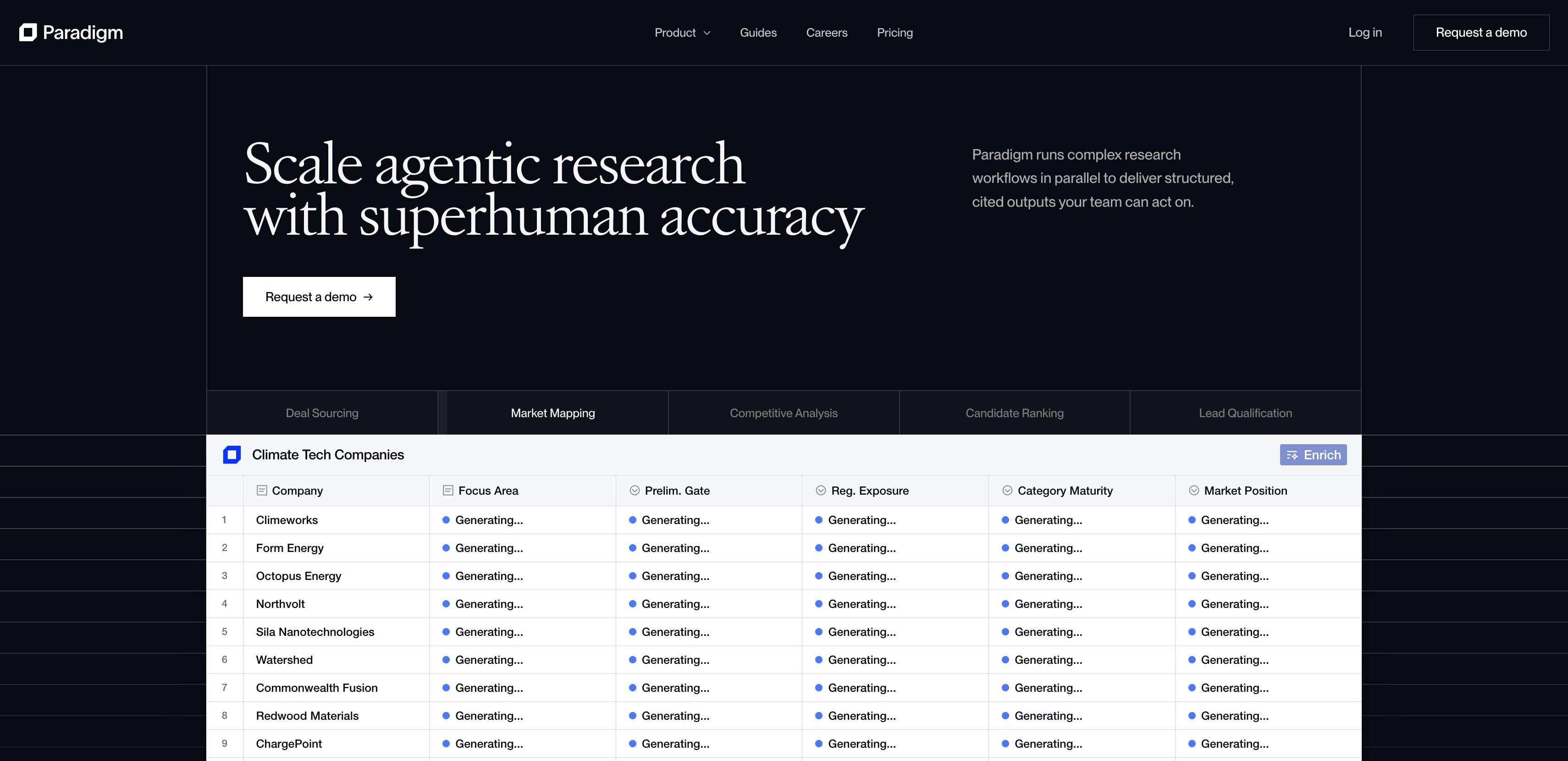1568x761 pixels.
Task: Click the Market Position cell for Climeworks
Action: (1268, 520)
